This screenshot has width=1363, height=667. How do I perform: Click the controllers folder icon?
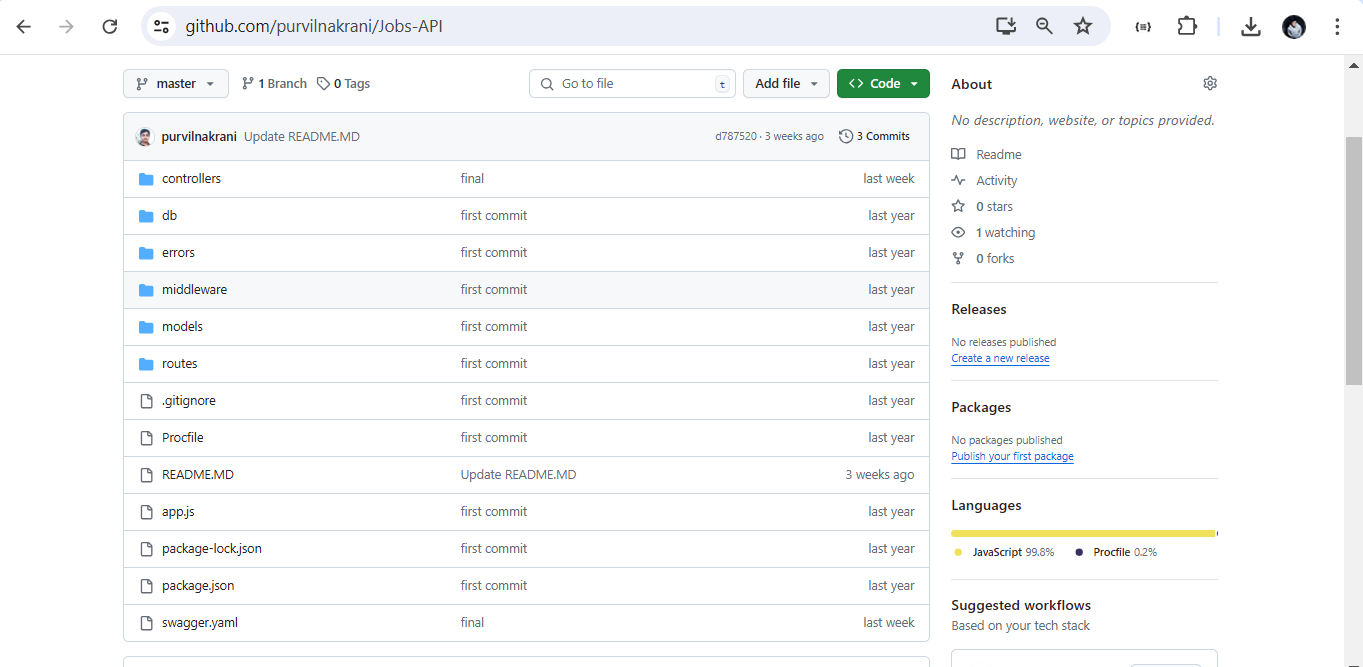coord(146,179)
